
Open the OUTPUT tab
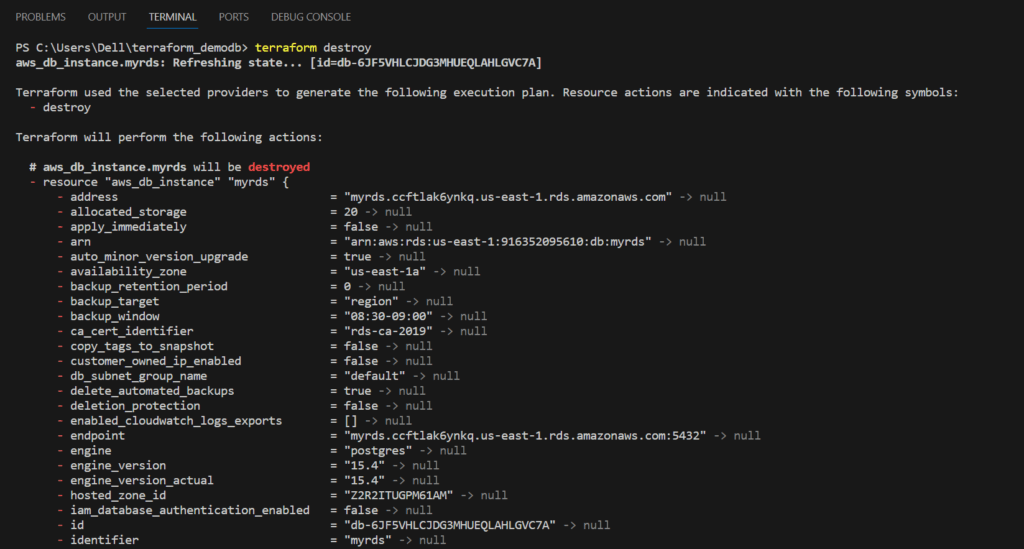(107, 17)
